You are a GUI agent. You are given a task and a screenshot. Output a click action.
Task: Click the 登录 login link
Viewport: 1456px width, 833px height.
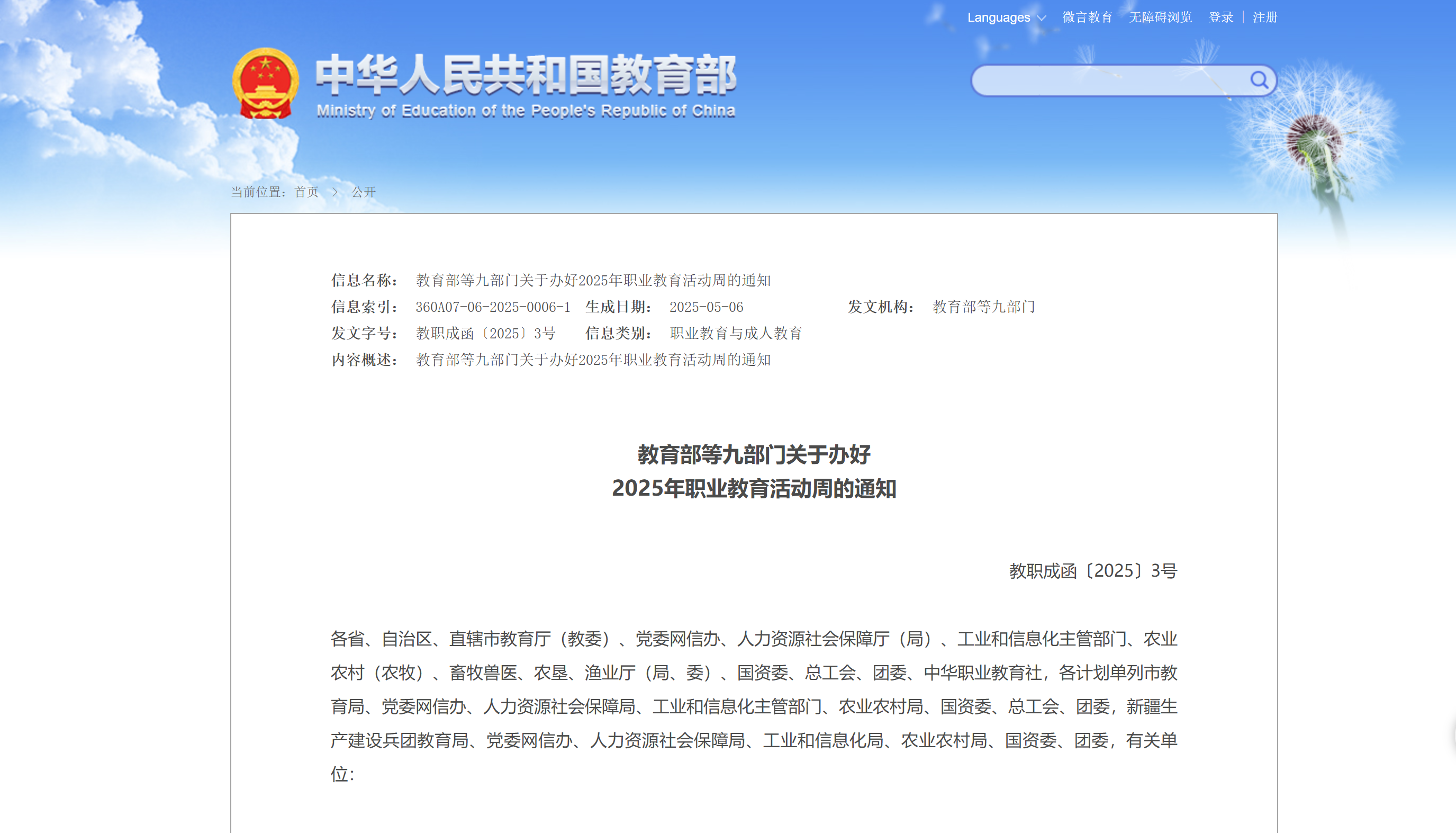1220,17
